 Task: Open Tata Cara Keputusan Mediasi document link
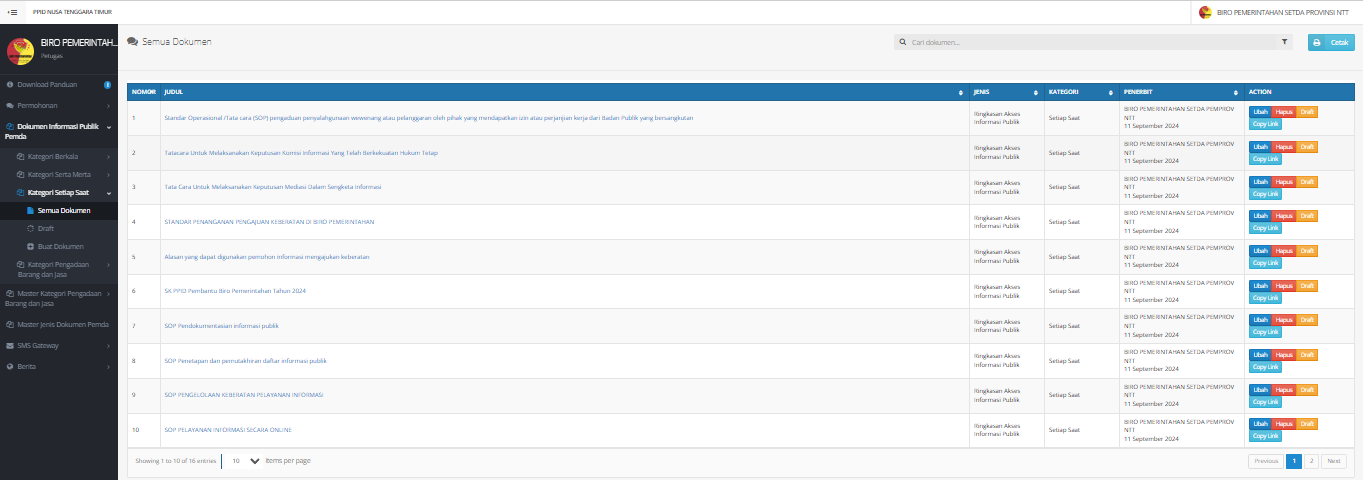click(x=272, y=187)
